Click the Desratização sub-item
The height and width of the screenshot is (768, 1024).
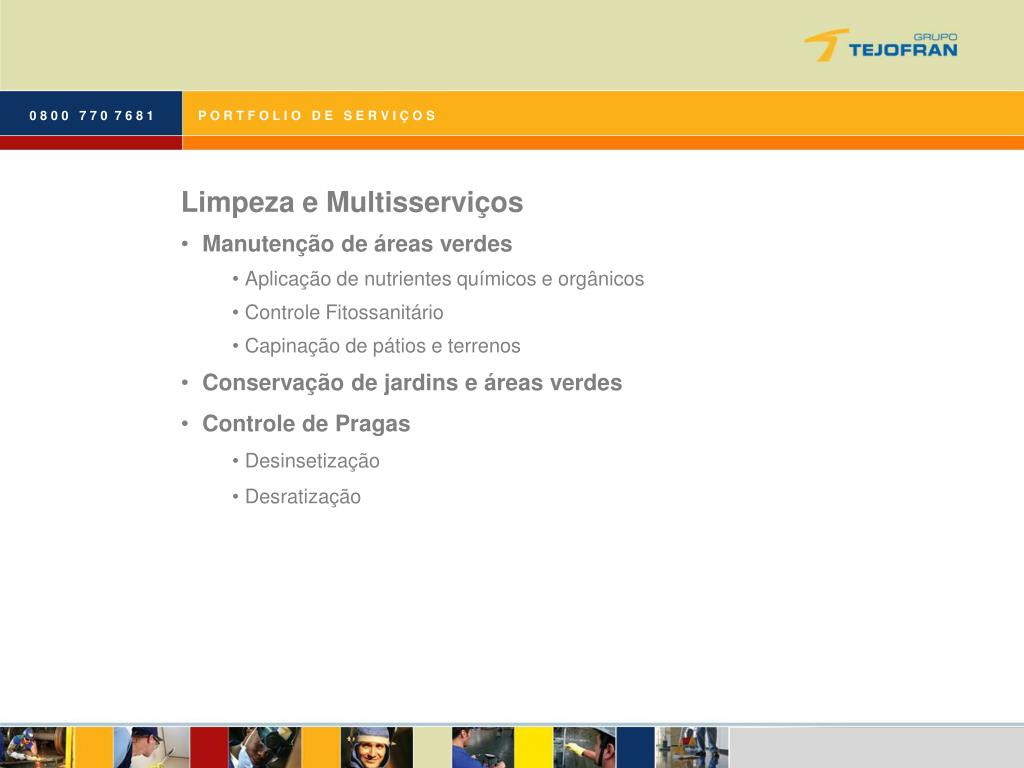coord(303,496)
